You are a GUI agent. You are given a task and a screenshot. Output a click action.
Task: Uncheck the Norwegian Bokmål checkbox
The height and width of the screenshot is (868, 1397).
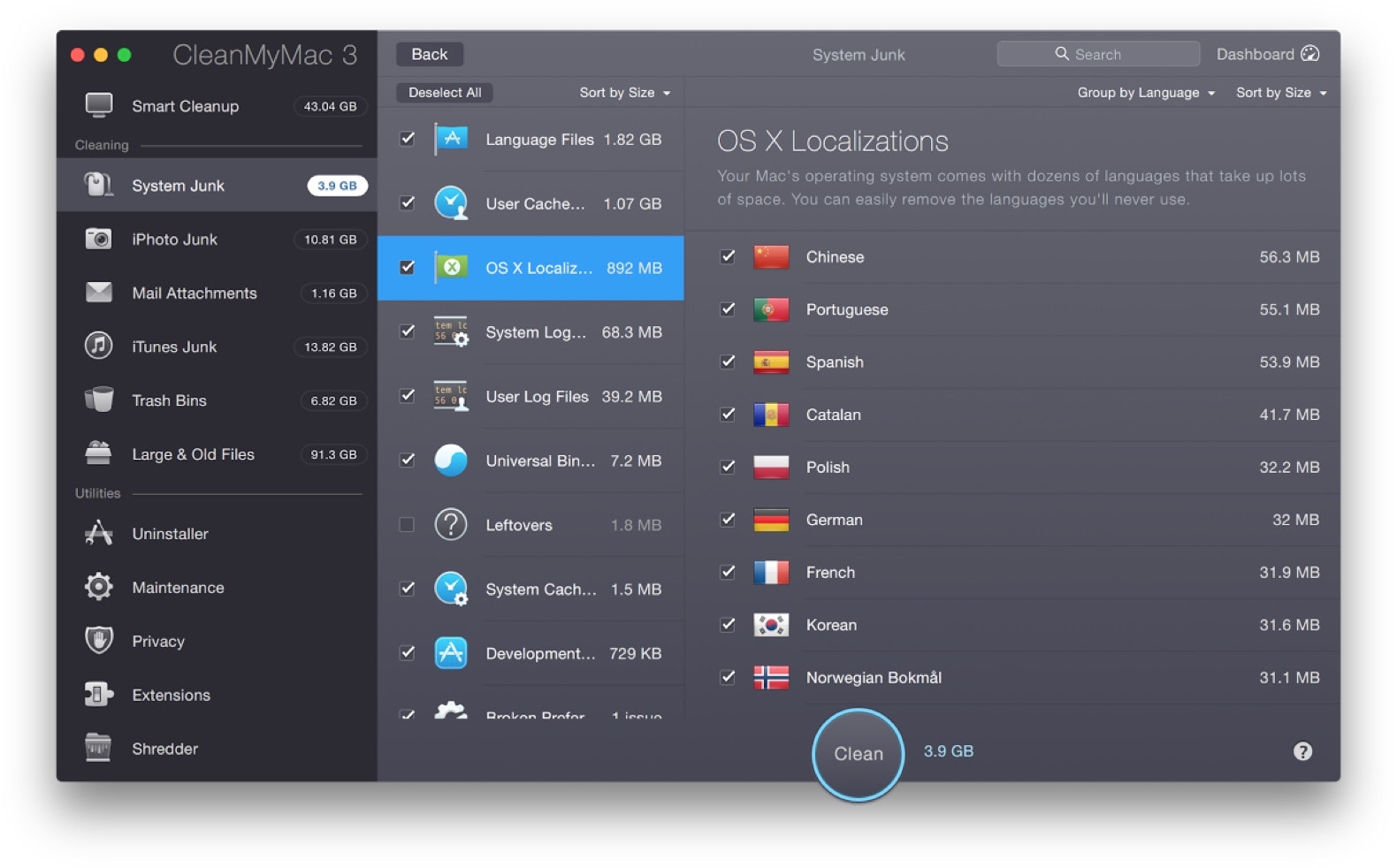[728, 677]
